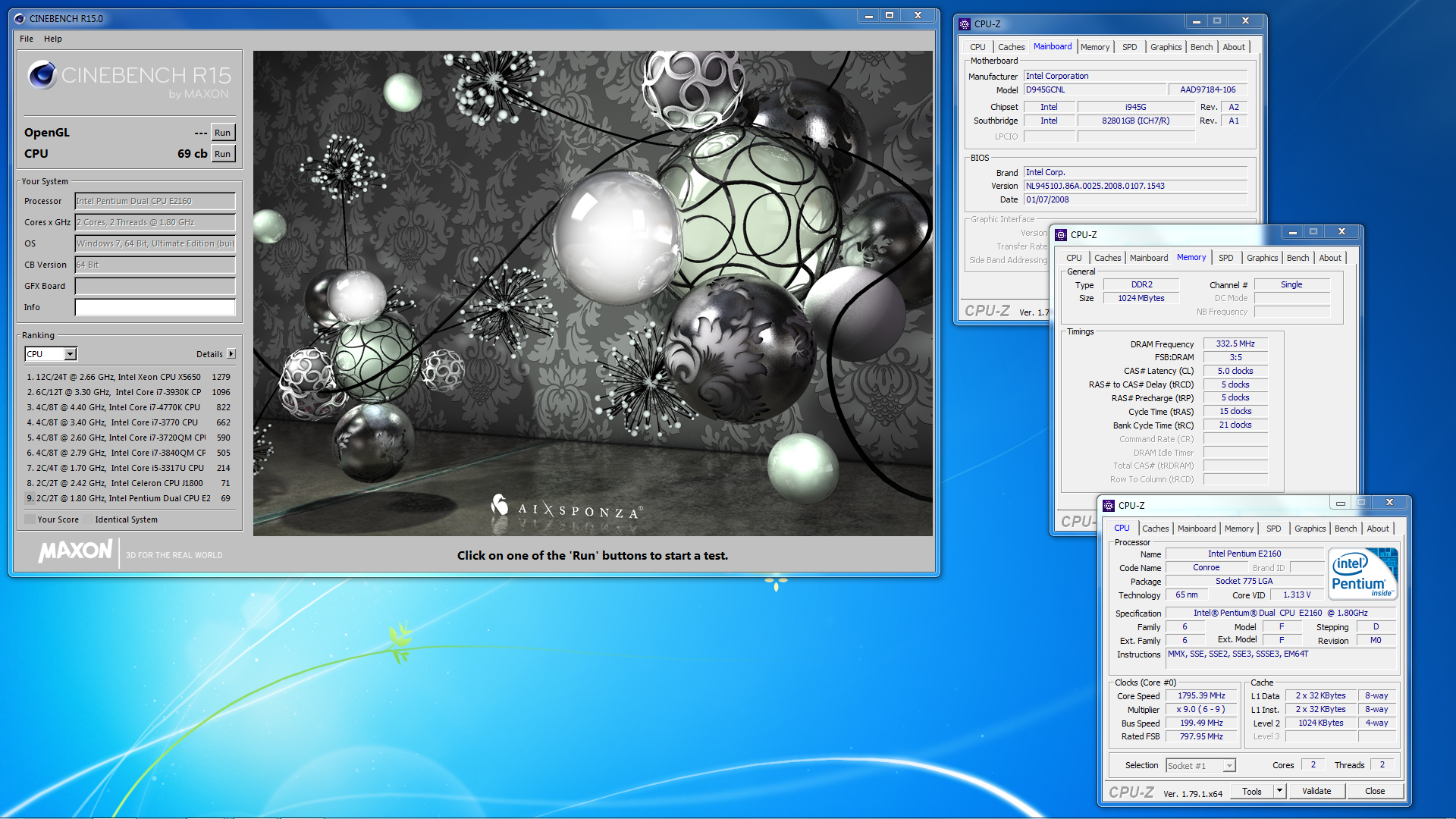Open About tab in front CPU-Z window

[1378, 529]
